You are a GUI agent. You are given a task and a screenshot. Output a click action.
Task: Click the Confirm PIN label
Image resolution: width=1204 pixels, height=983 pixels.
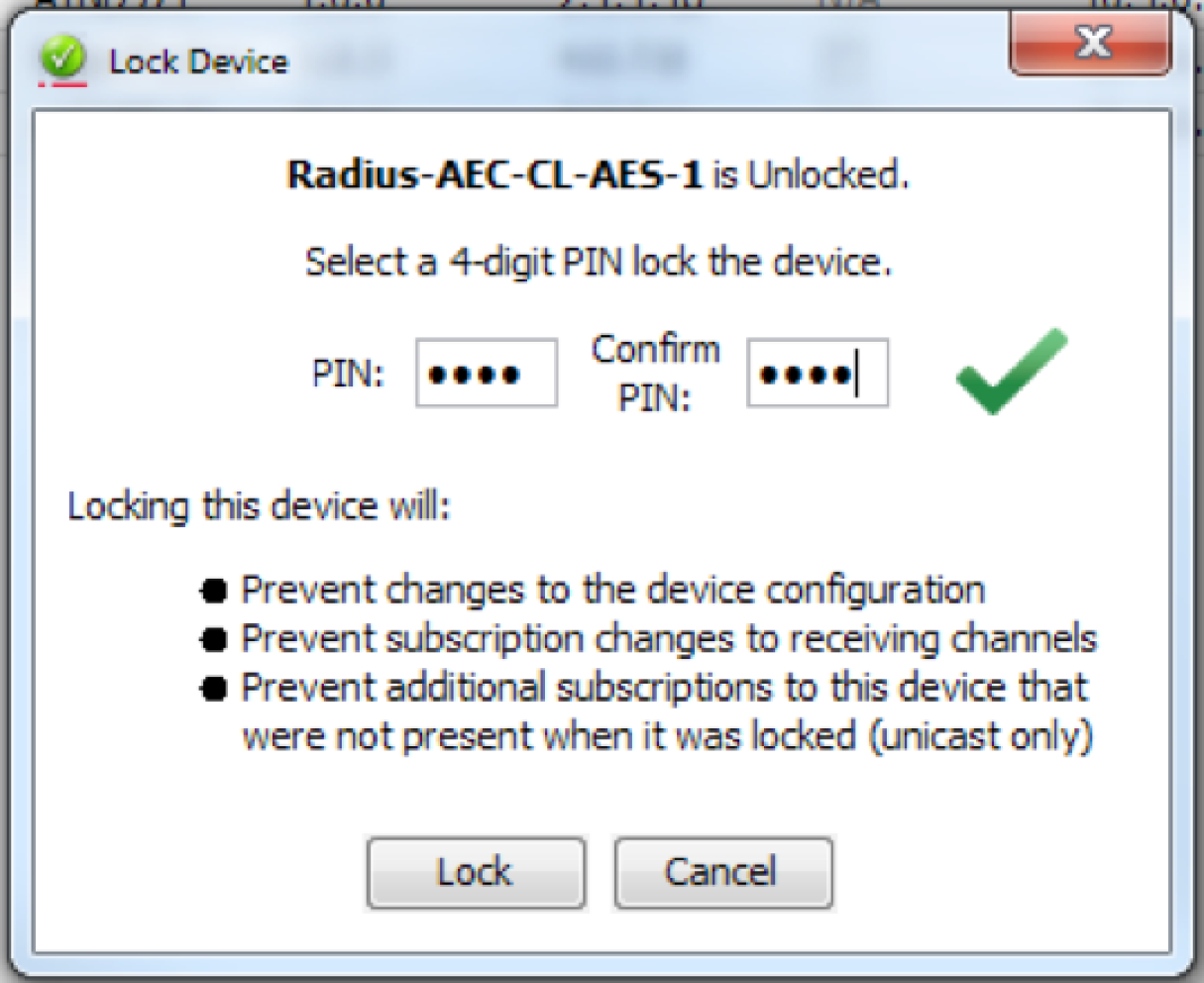click(655, 373)
